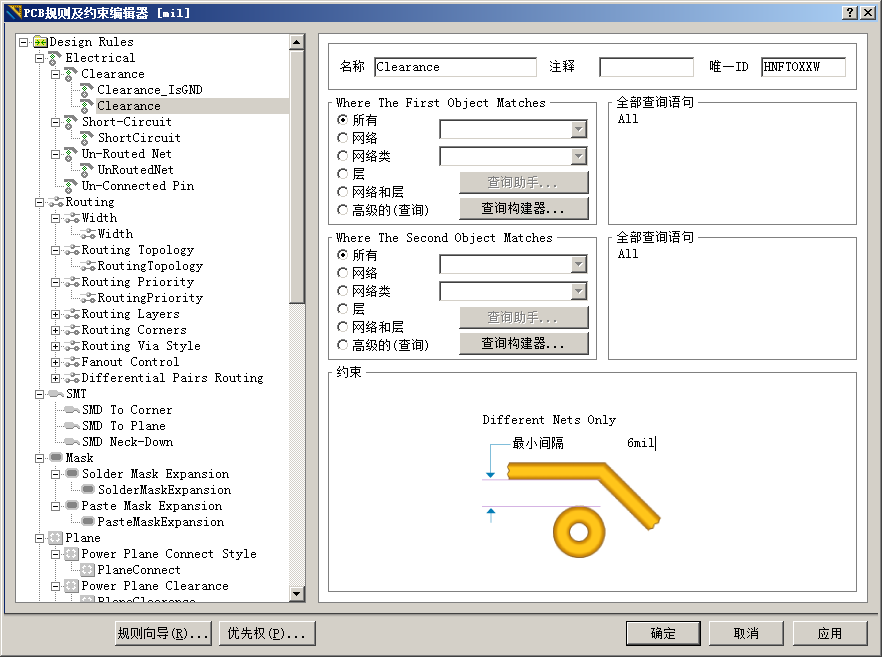Click the ShortCircuit rule icon
882x657 pixels.
(x=87, y=138)
